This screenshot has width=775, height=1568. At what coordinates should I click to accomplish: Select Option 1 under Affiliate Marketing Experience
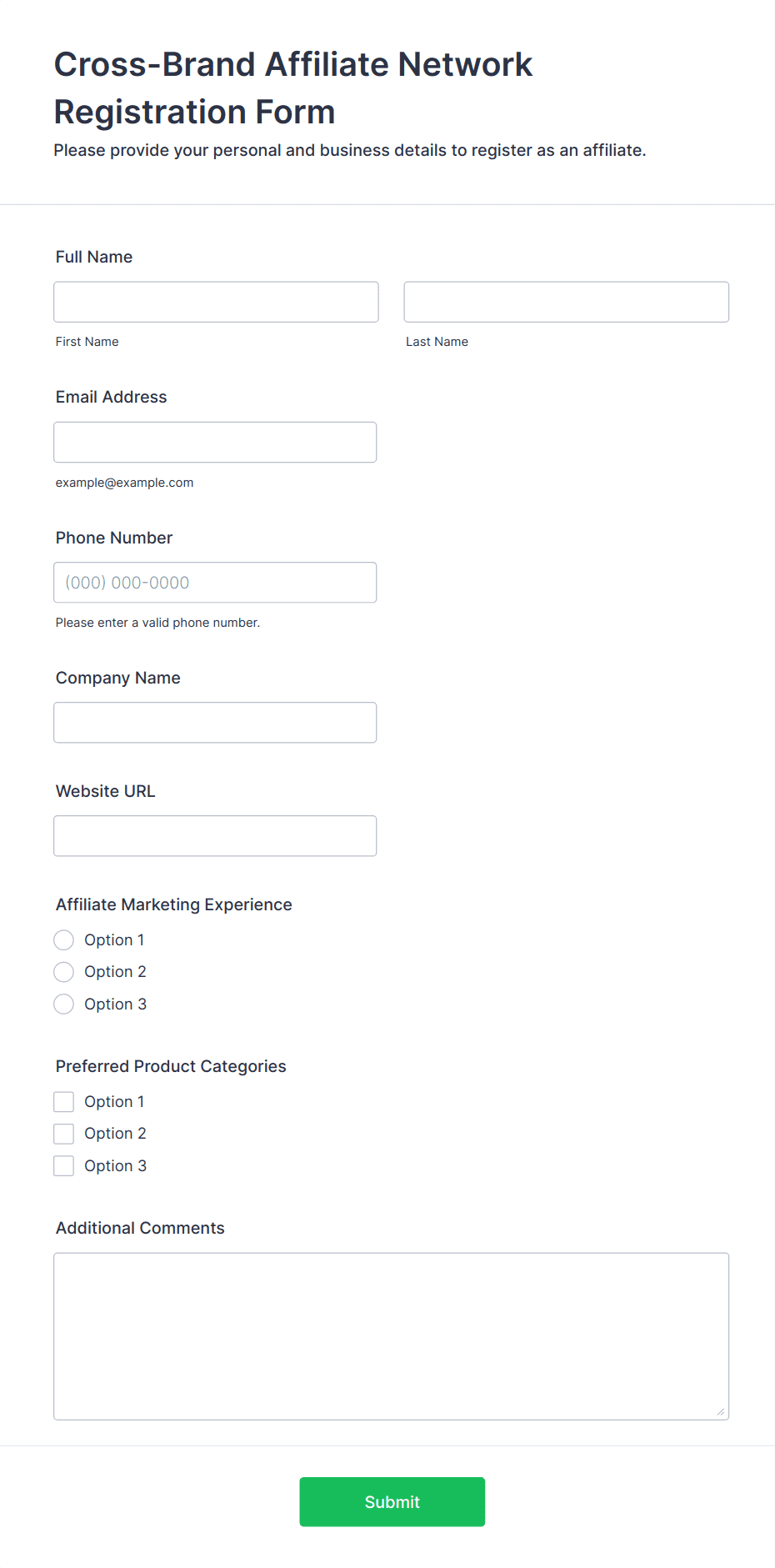click(x=64, y=940)
